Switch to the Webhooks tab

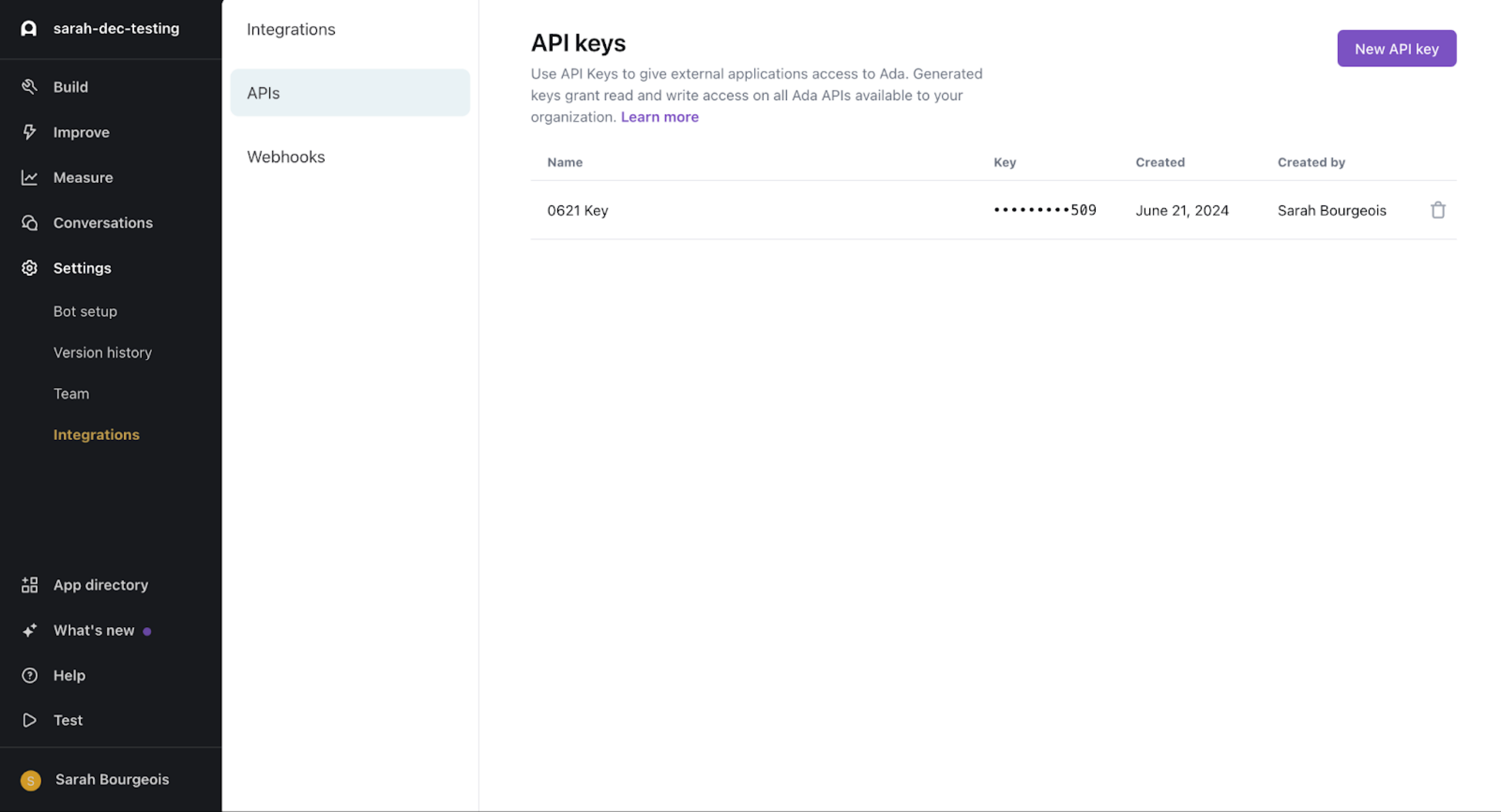pos(286,156)
